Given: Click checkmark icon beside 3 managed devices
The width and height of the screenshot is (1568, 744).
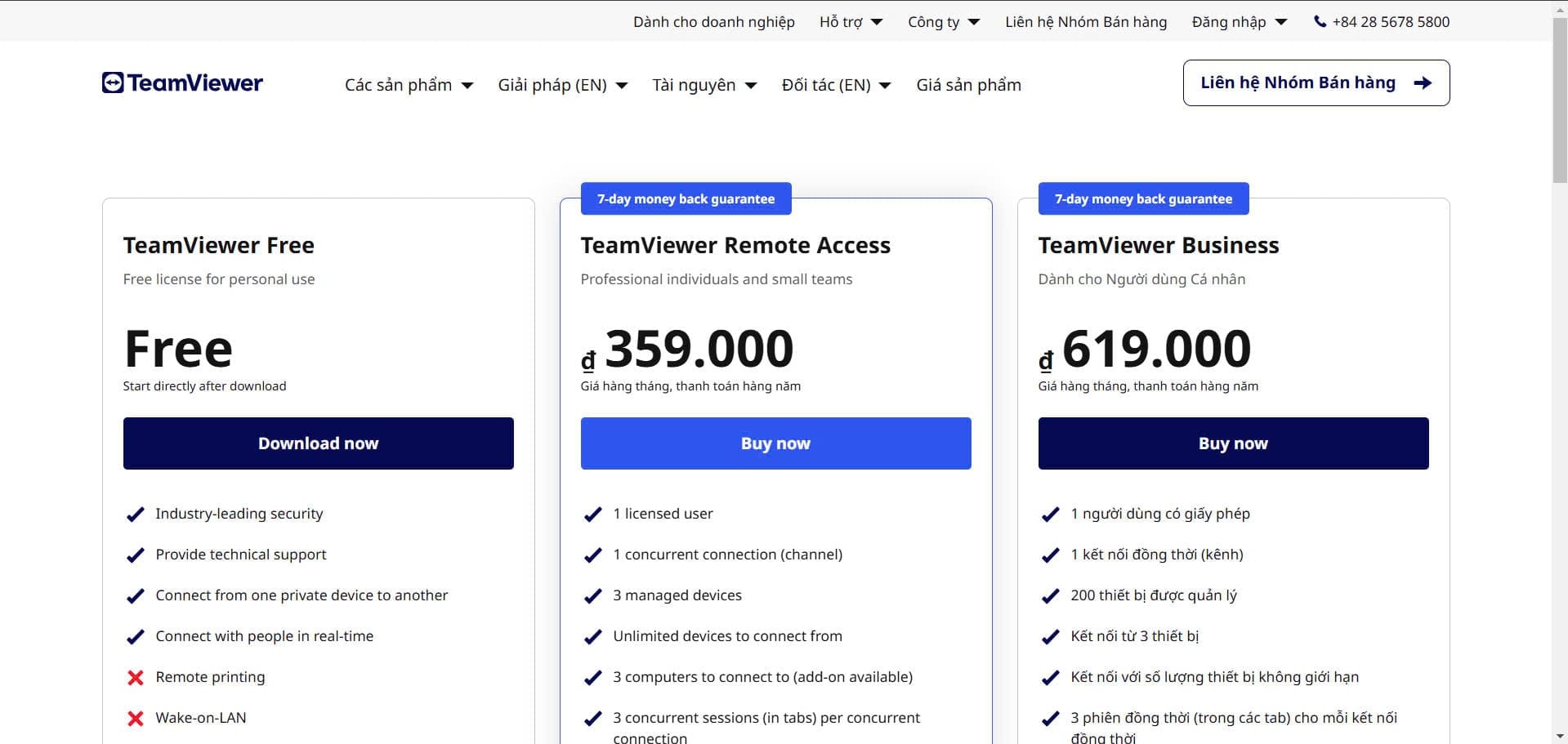Looking at the screenshot, I should 593,595.
